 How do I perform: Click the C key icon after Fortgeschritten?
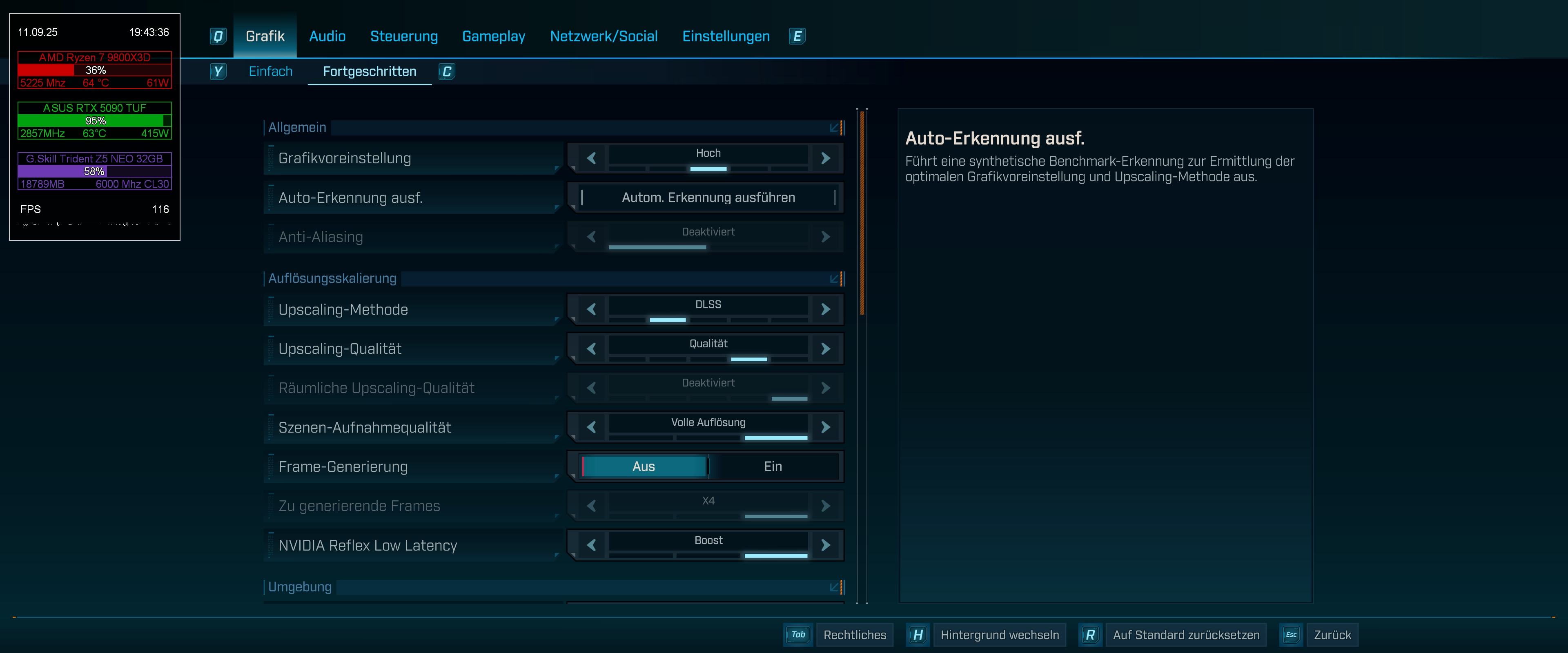(447, 72)
